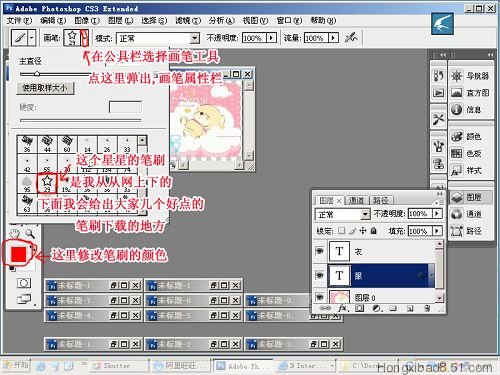Open the Histogram (直方图) panel icon

click(456, 92)
